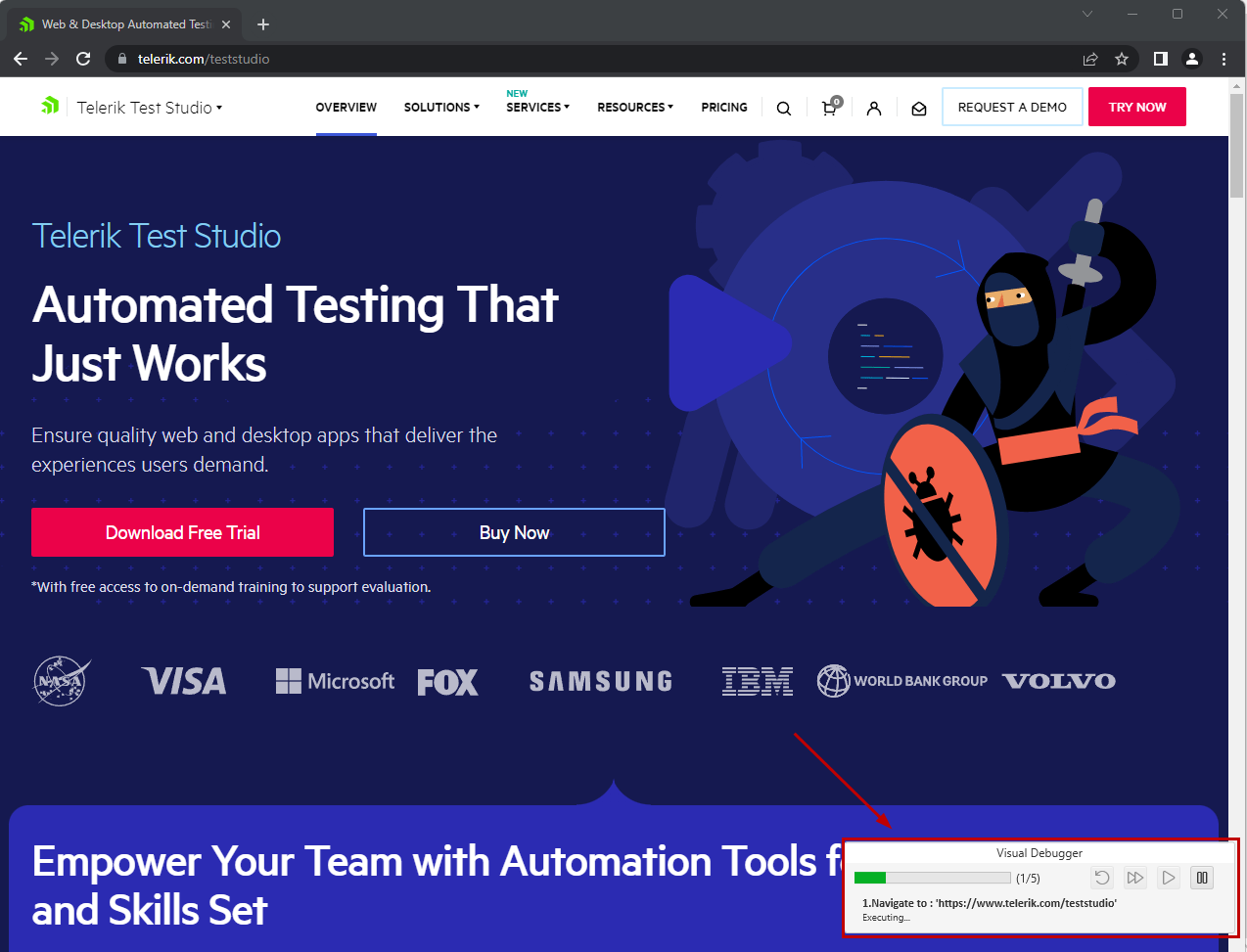Open a new browser tab
Screen dimensions: 1247x952
pyautogui.click(x=263, y=24)
